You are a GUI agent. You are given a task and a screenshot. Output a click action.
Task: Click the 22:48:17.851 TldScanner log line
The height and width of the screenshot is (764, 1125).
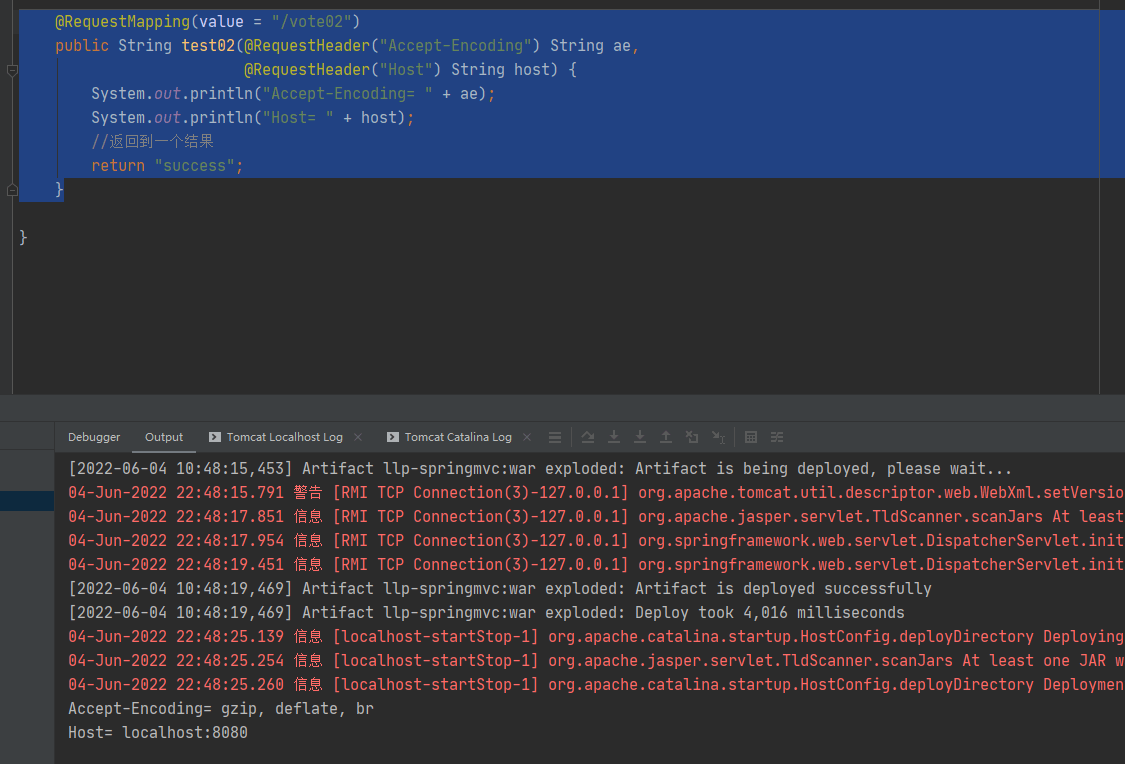coord(596,517)
